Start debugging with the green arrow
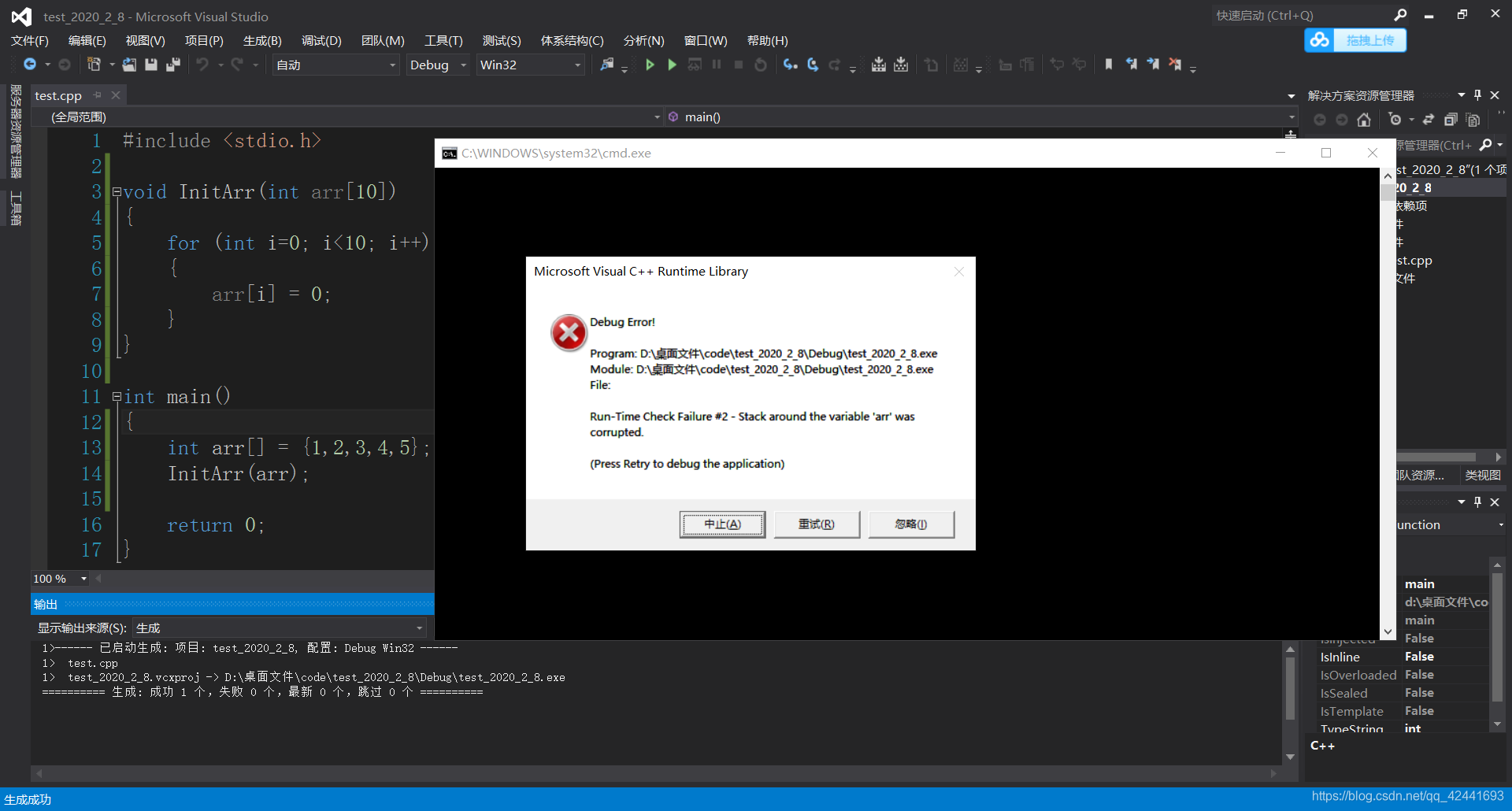The width and height of the screenshot is (1512, 811). (650, 65)
